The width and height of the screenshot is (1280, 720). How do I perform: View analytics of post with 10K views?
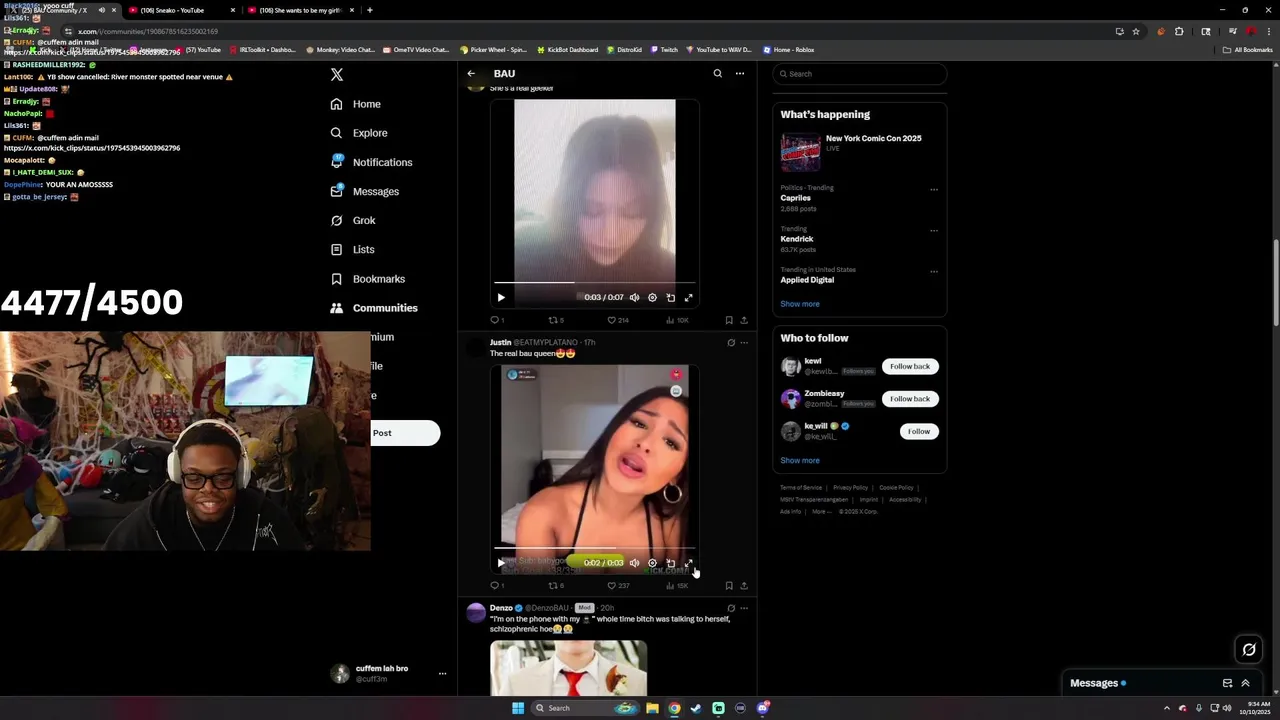click(x=678, y=320)
